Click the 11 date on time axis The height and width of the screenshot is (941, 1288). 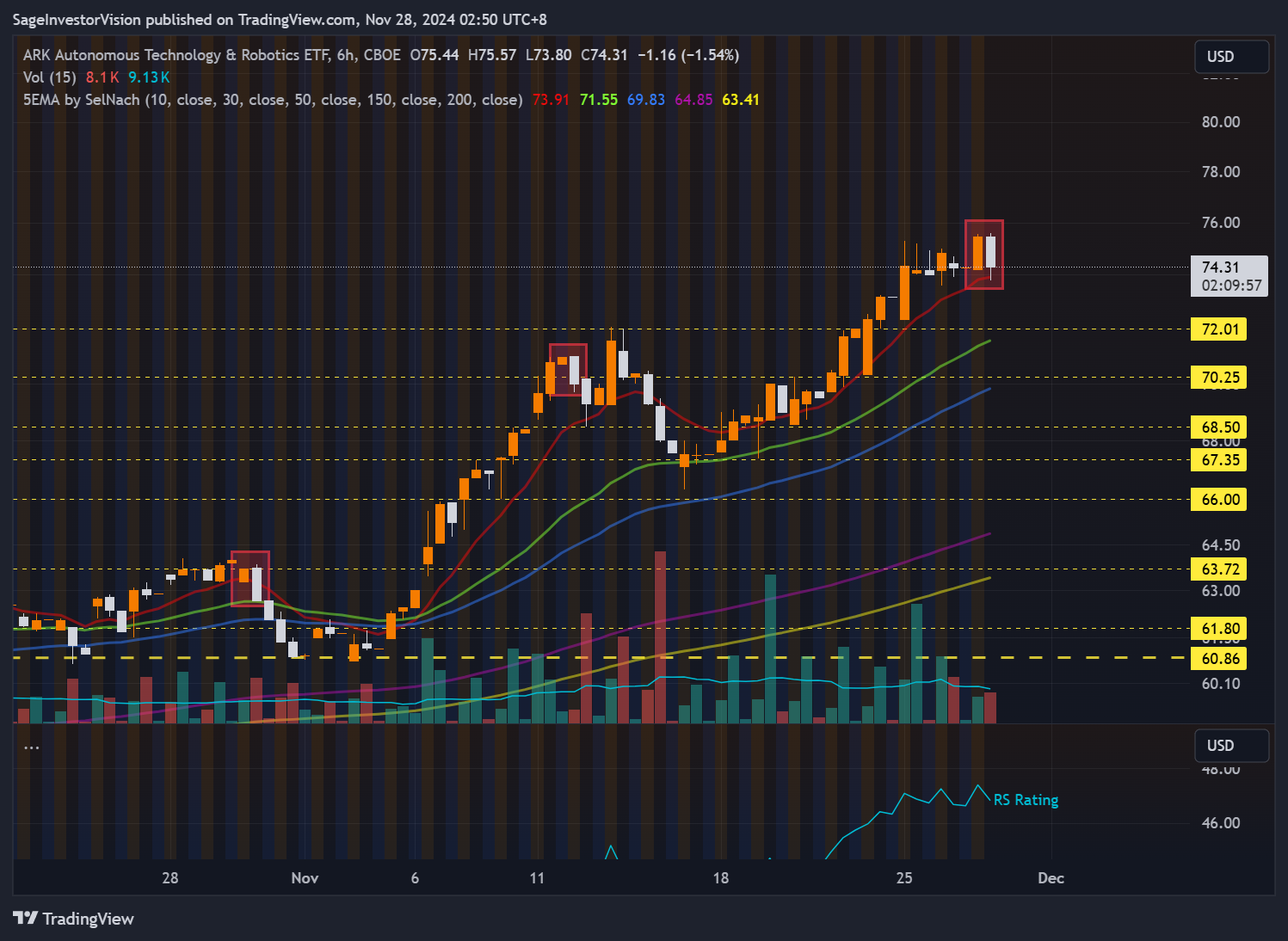click(x=537, y=878)
